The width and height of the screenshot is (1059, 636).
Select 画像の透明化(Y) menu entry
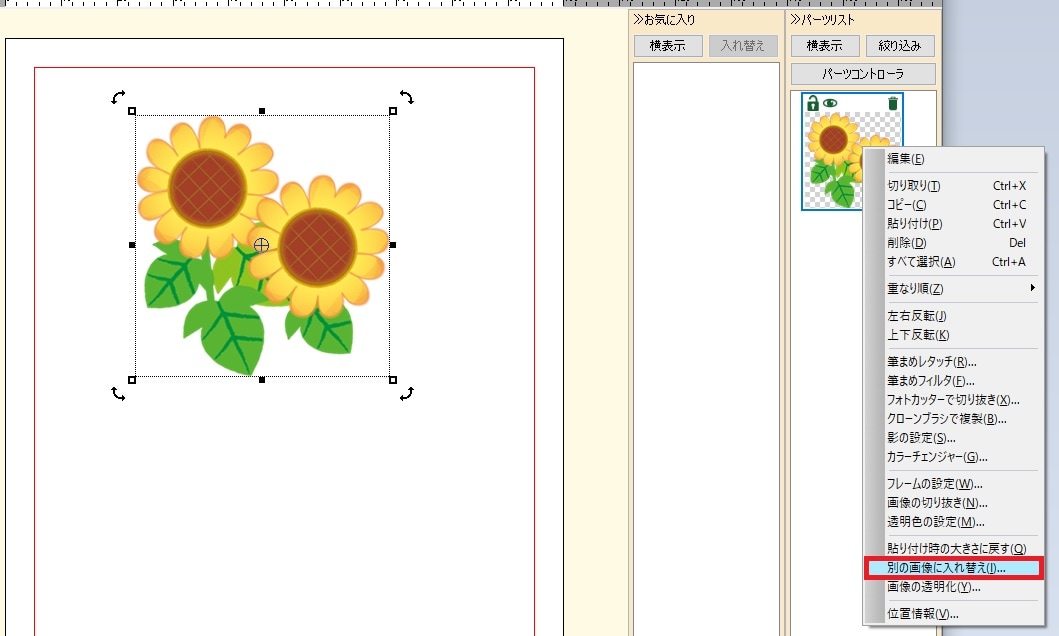click(954, 587)
